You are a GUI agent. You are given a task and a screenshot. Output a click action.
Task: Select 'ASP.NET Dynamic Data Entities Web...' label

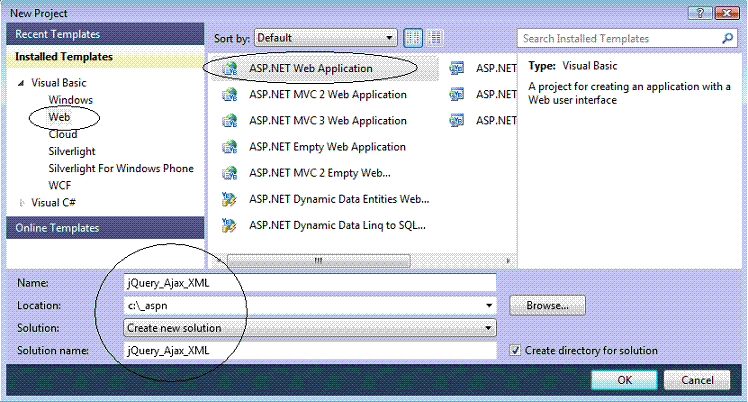coord(339,199)
